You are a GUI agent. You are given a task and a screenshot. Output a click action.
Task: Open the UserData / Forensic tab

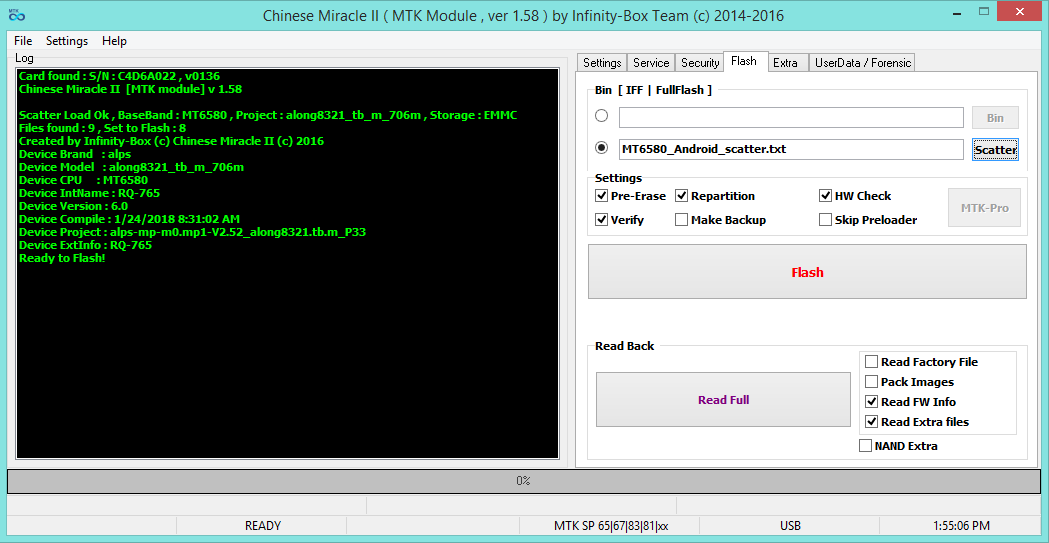[862, 63]
